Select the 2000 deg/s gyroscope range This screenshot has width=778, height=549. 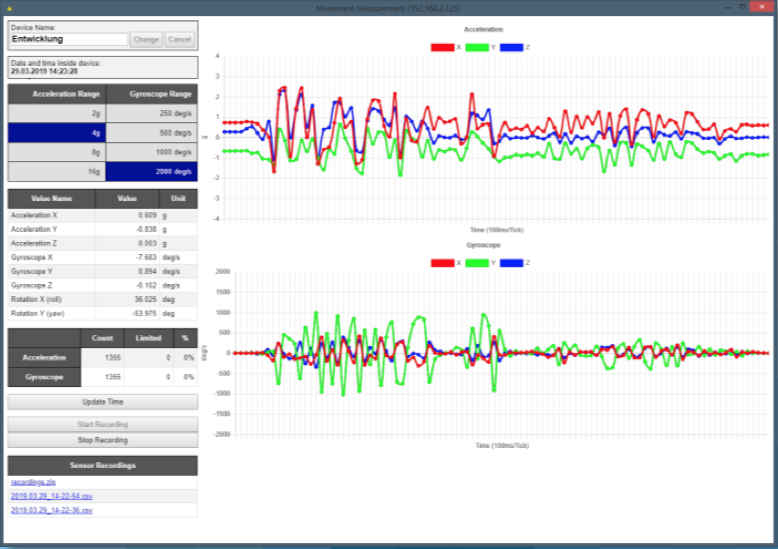tap(152, 172)
